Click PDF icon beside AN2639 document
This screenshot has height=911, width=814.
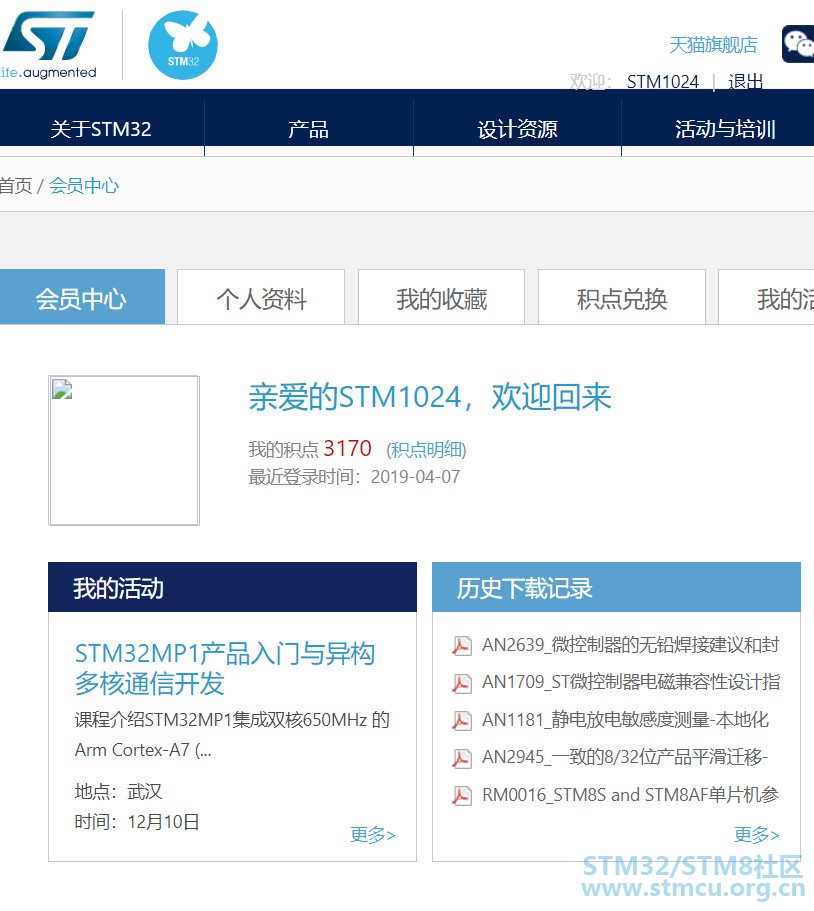(x=462, y=645)
